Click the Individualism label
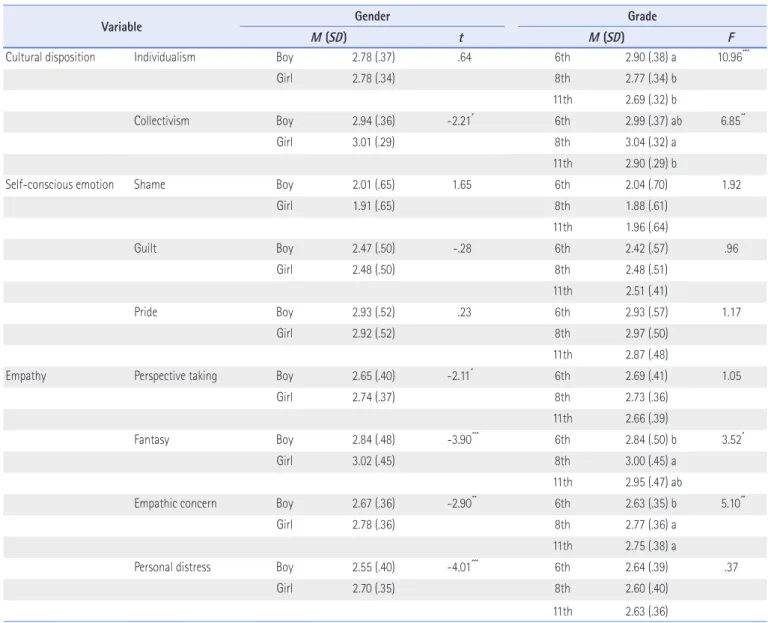 [x=165, y=57]
